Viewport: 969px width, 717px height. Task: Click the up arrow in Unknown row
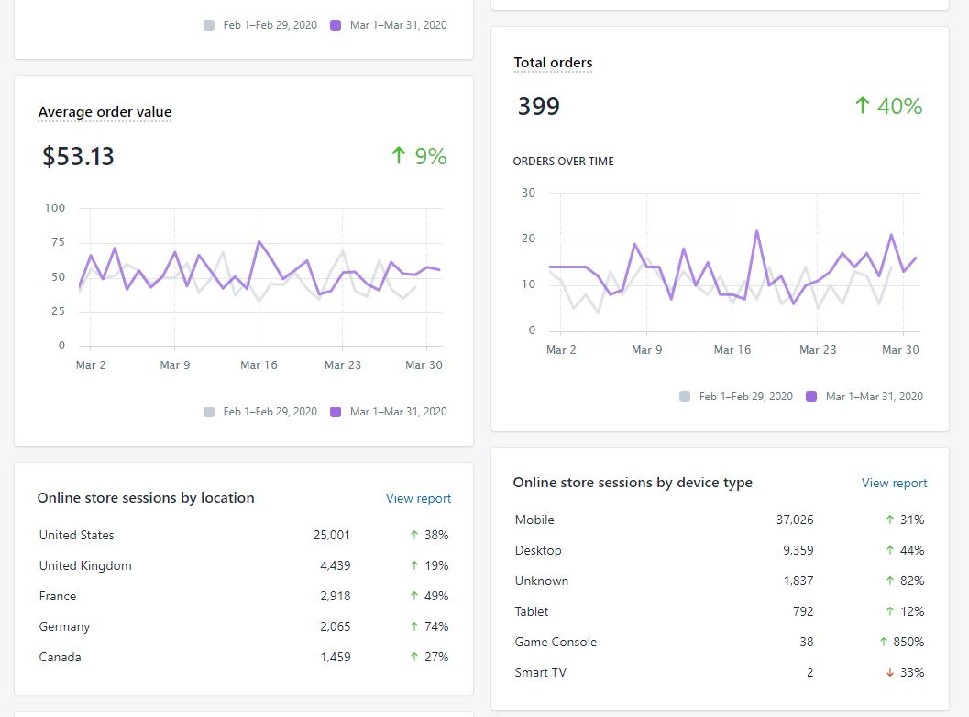pos(890,580)
